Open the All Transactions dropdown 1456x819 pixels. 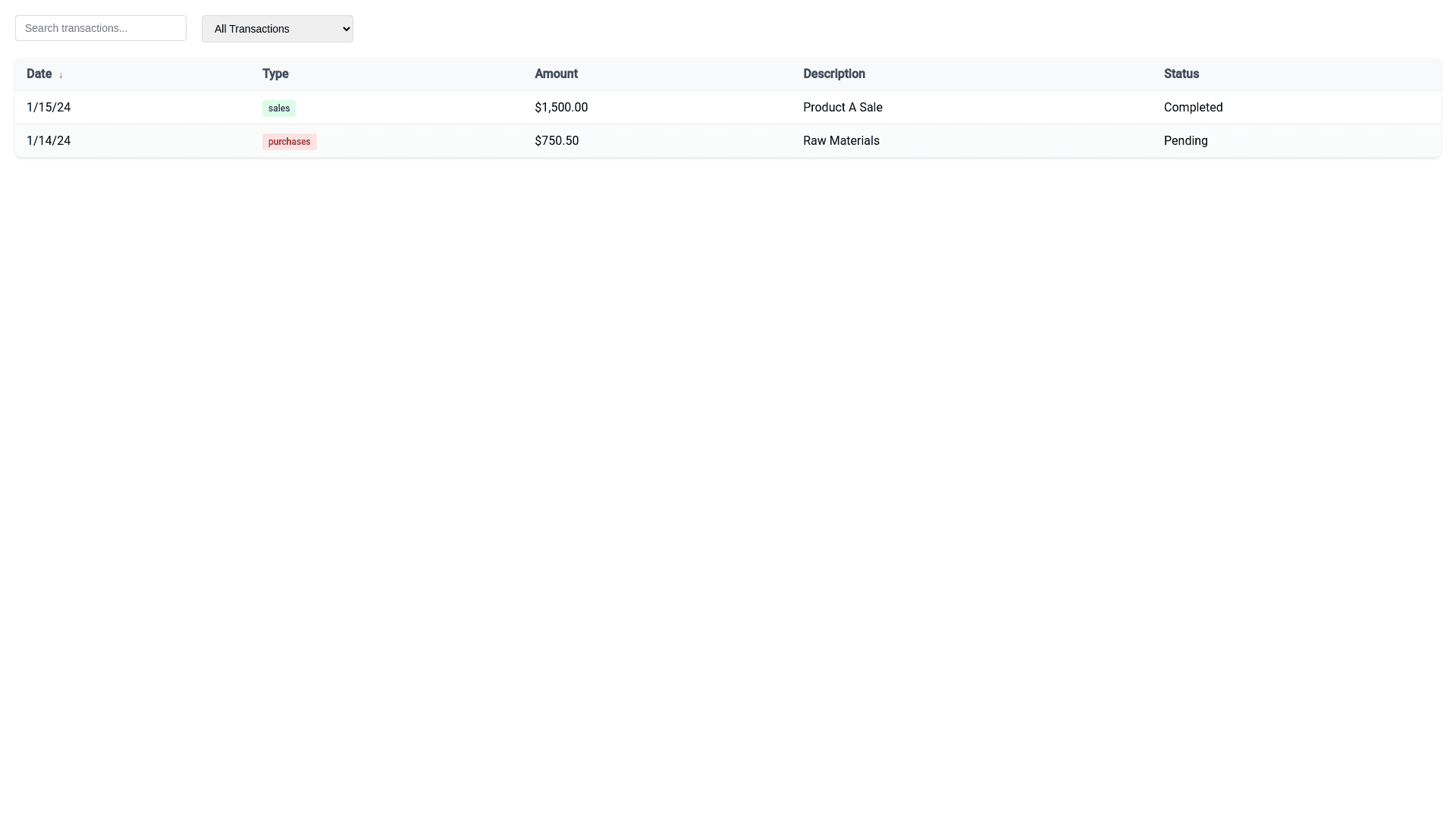coord(277,29)
